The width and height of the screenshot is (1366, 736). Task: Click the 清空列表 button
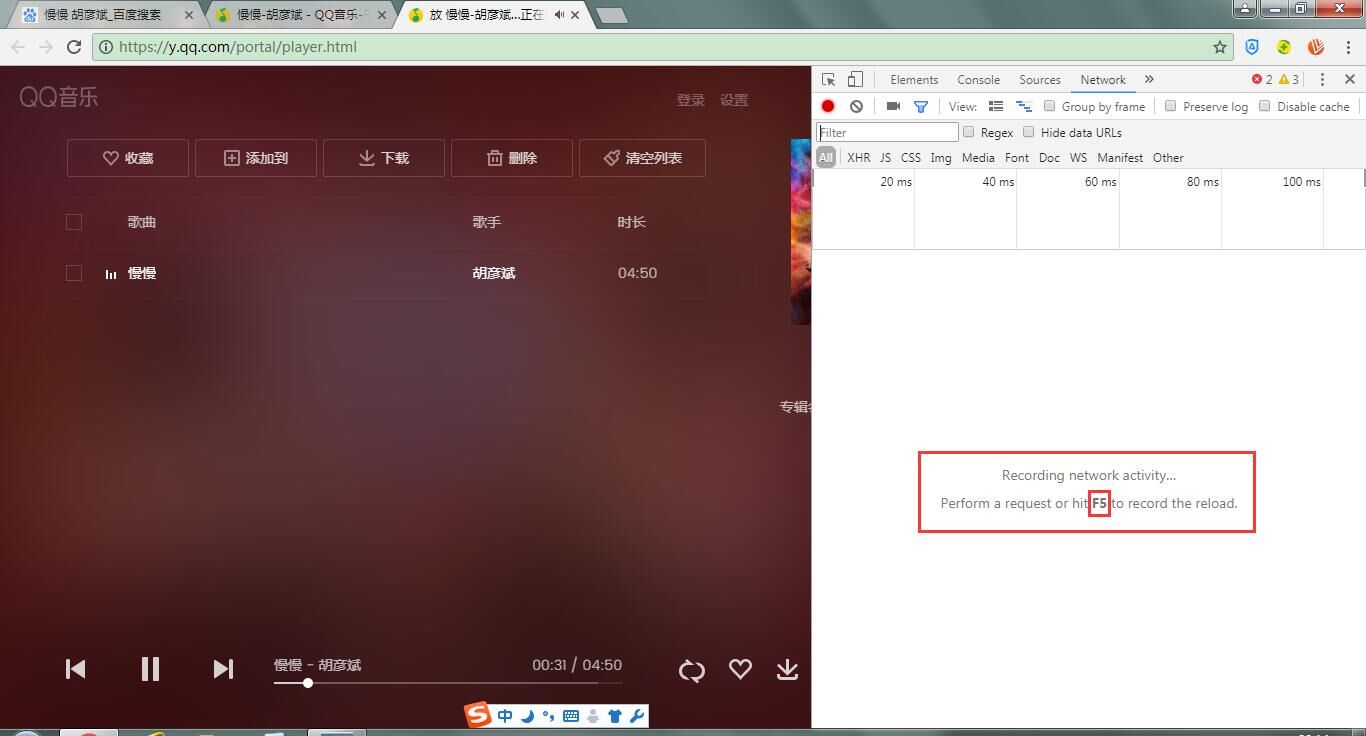point(642,157)
